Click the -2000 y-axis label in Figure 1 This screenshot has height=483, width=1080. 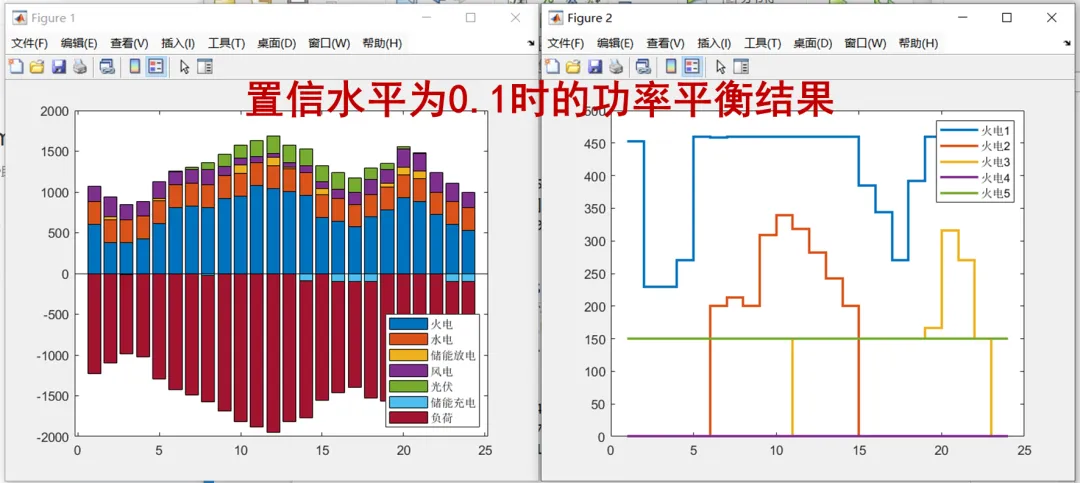coord(52,437)
